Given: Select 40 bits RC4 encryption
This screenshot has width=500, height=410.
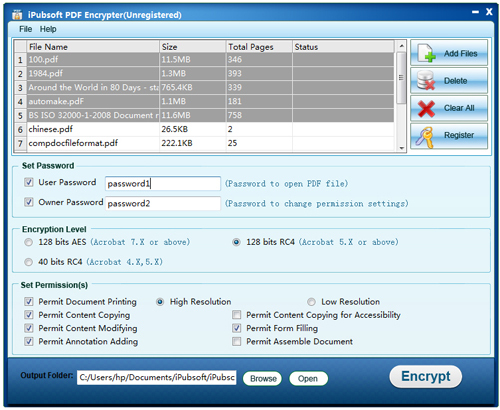Looking at the screenshot, I should click(x=29, y=262).
